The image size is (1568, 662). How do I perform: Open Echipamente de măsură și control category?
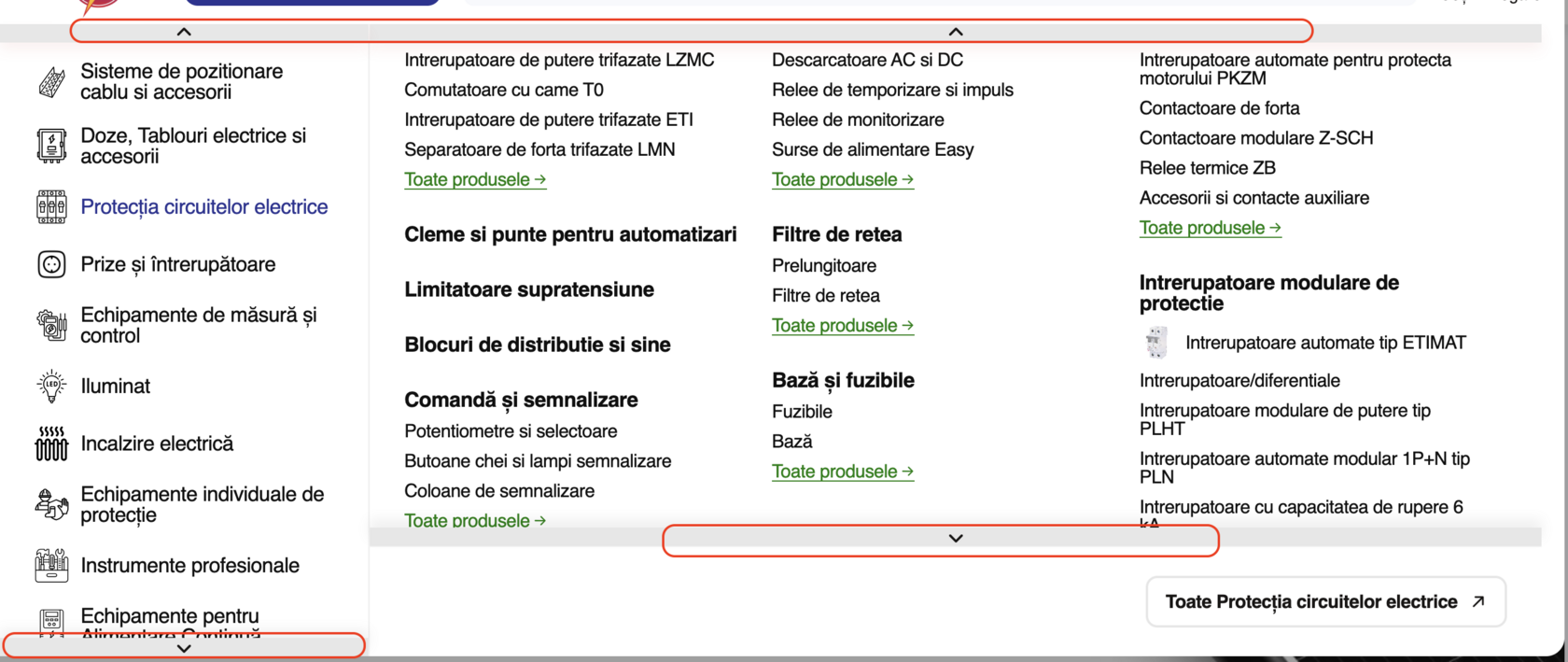(199, 325)
